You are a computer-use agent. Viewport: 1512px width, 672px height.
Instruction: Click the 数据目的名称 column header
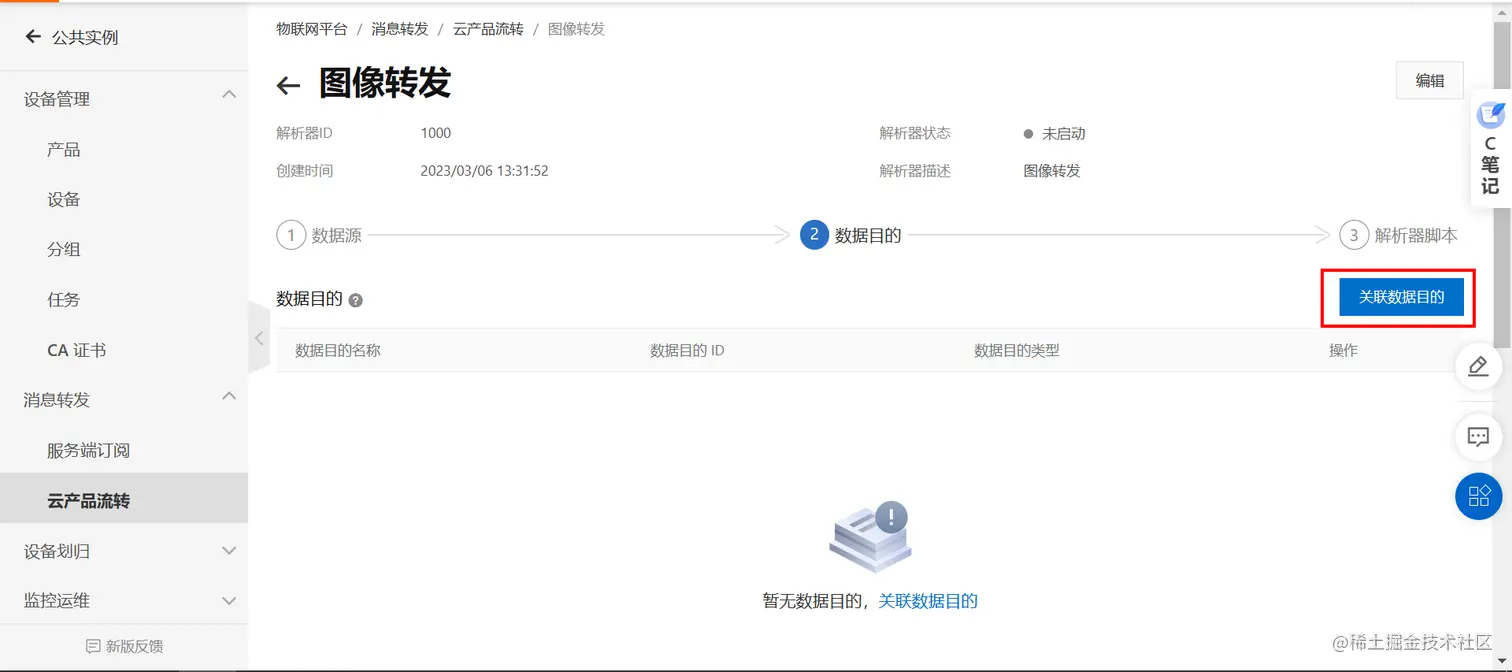point(338,351)
